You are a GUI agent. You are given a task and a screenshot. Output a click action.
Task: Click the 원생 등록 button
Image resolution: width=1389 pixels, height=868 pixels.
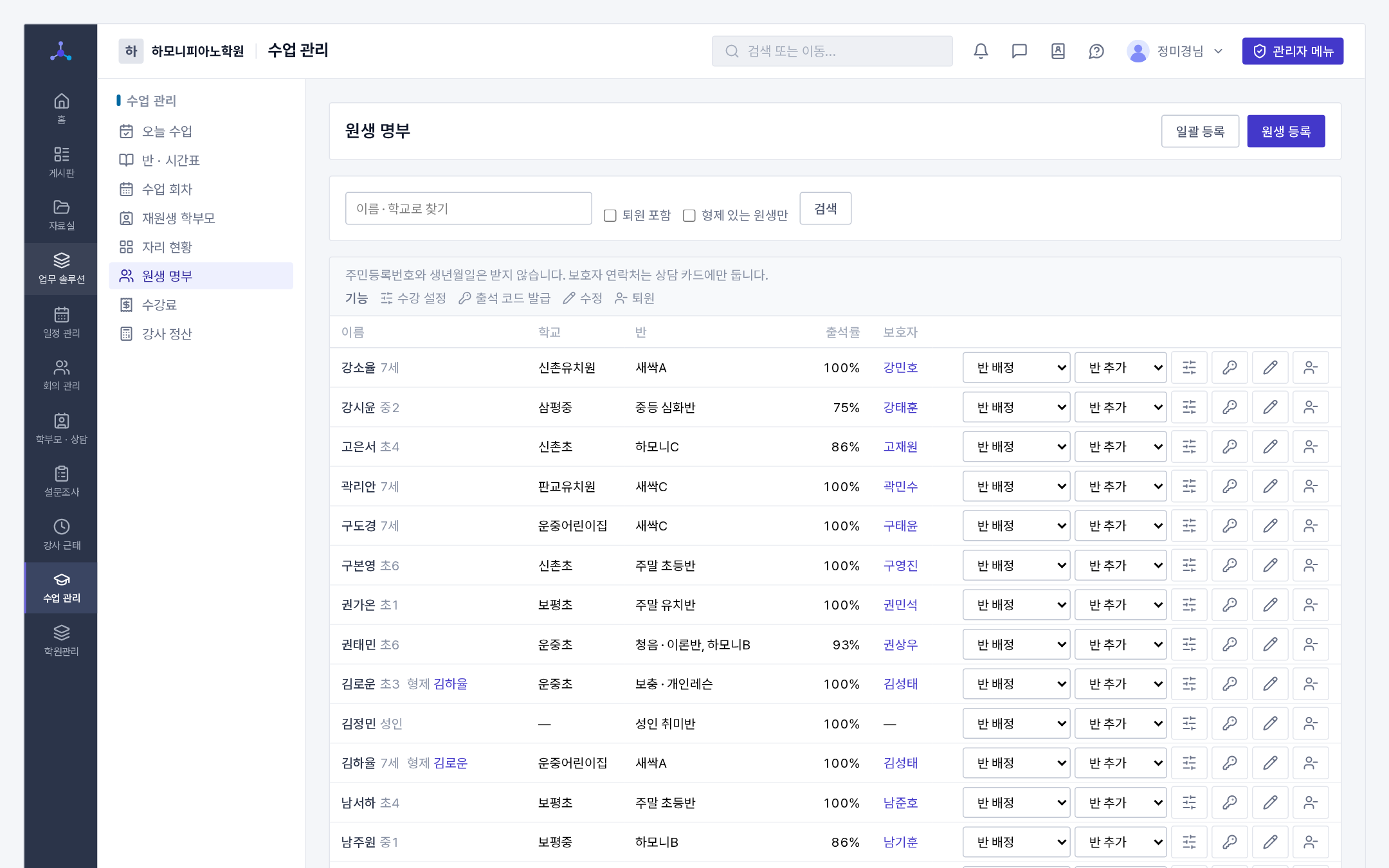coord(1285,131)
